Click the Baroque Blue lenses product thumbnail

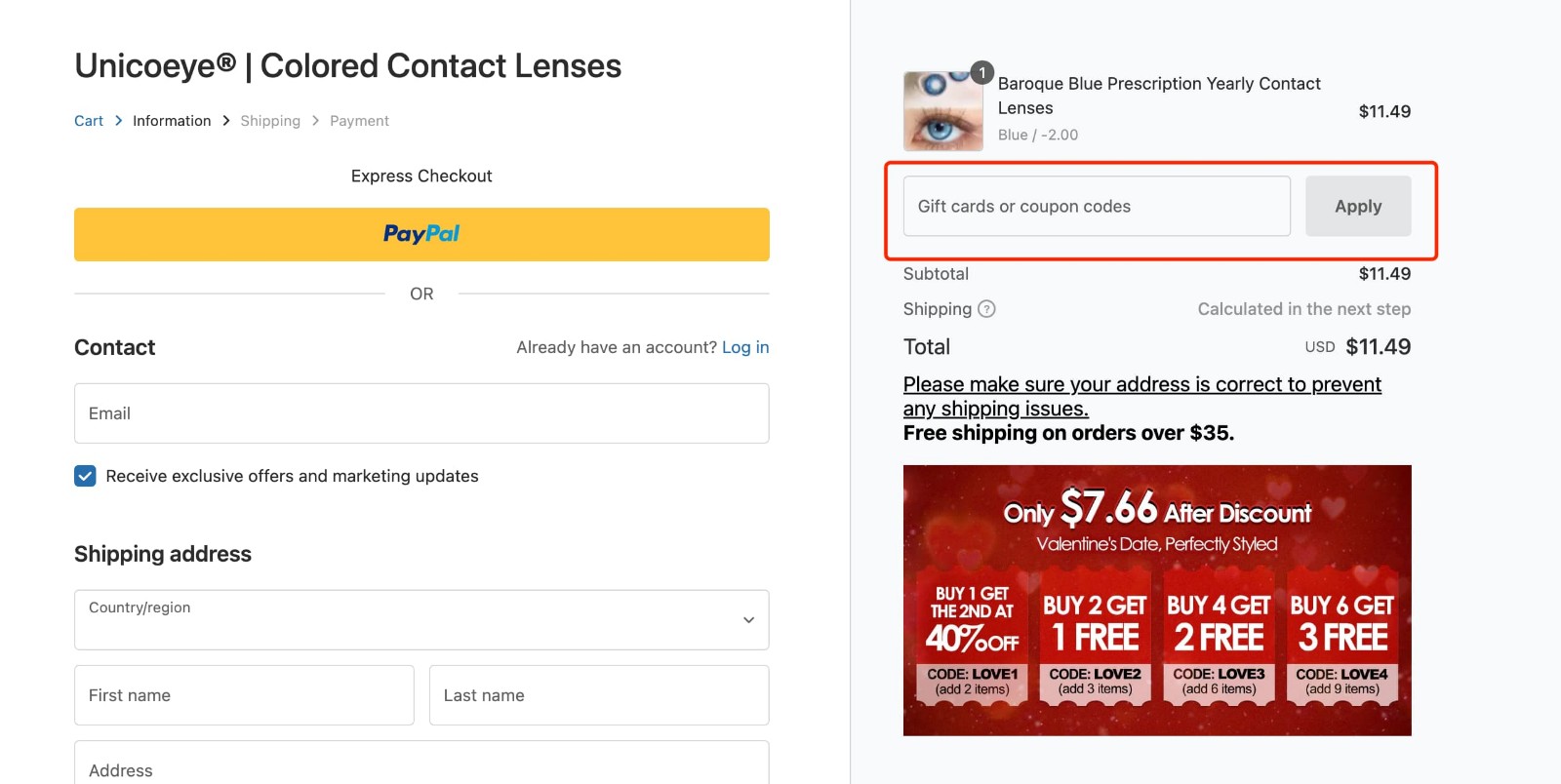942,111
